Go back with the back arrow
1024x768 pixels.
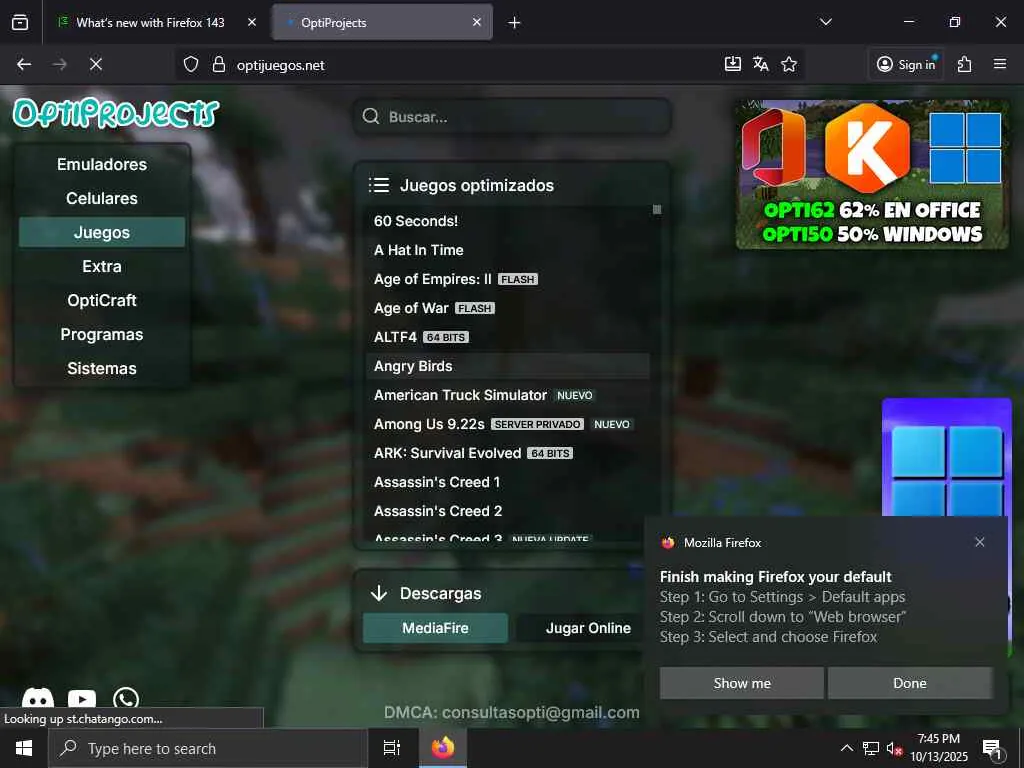(x=24, y=64)
